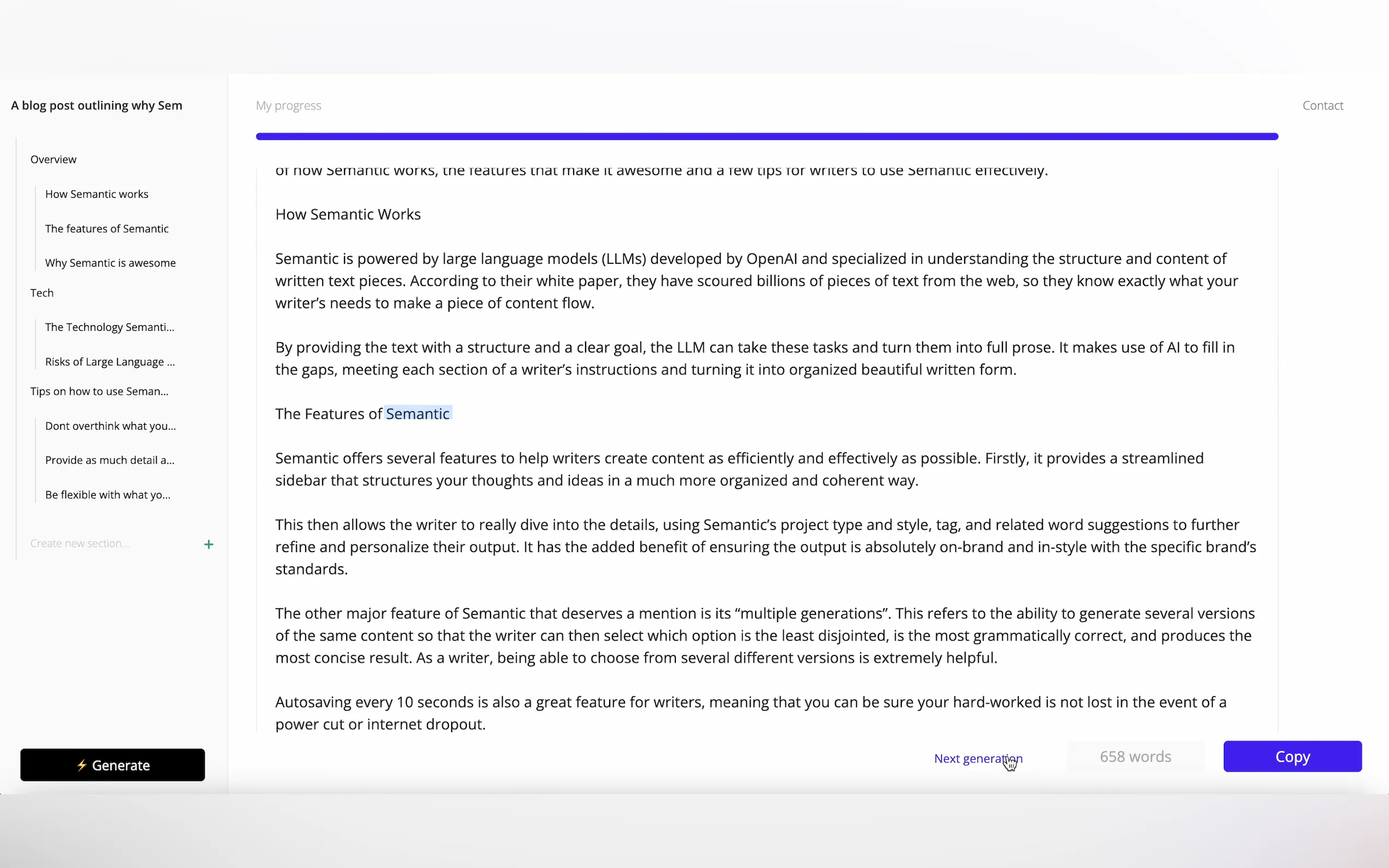Viewport: 1389px width, 868px height.
Task: Select Be flexible with what yo... item
Action: pos(108,495)
